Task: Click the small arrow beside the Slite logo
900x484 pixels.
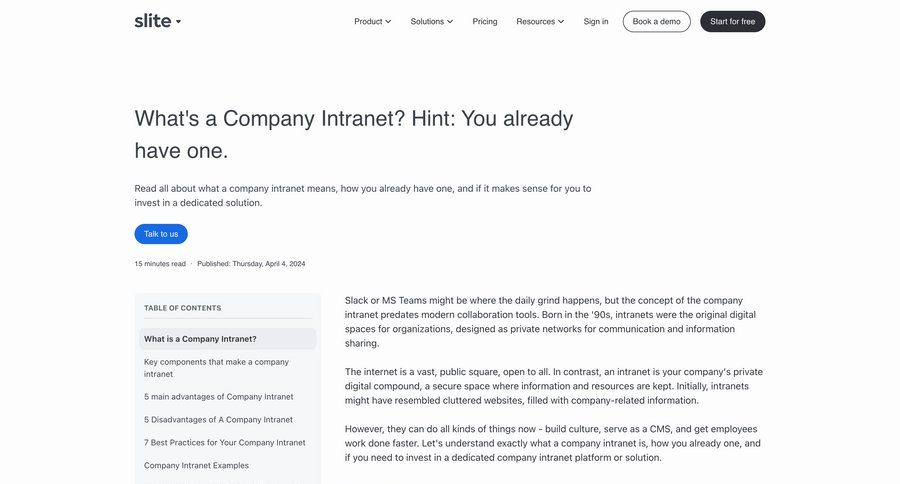Action: [x=179, y=21]
